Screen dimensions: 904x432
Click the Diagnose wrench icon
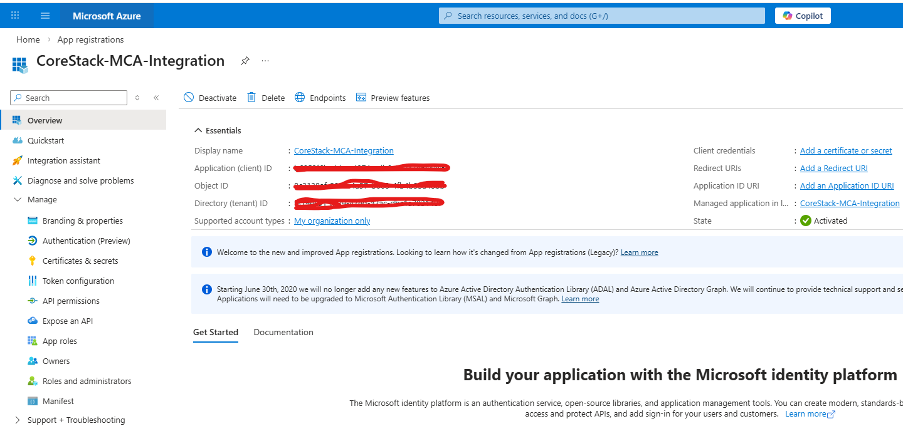click(x=17, y=181)
